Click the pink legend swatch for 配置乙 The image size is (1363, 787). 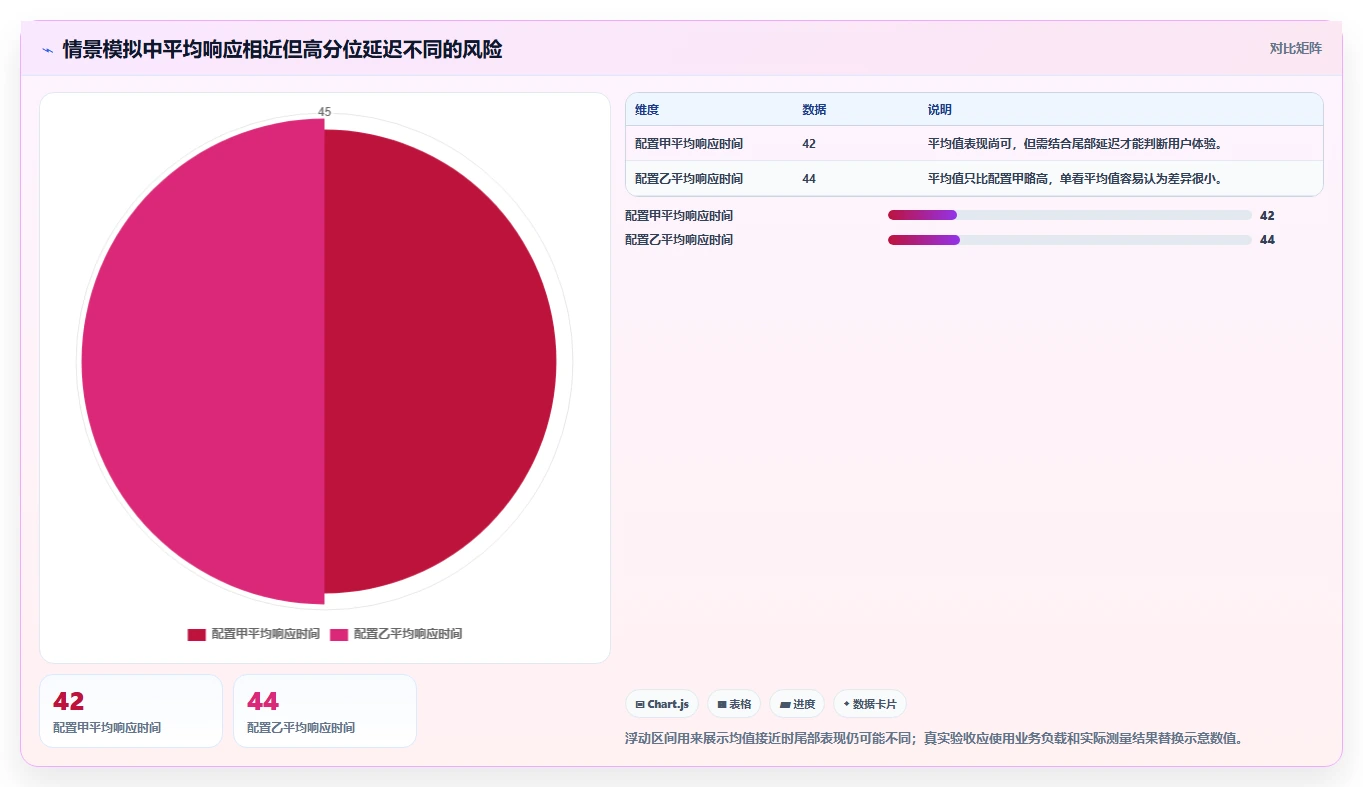click(x=339, y=635)
